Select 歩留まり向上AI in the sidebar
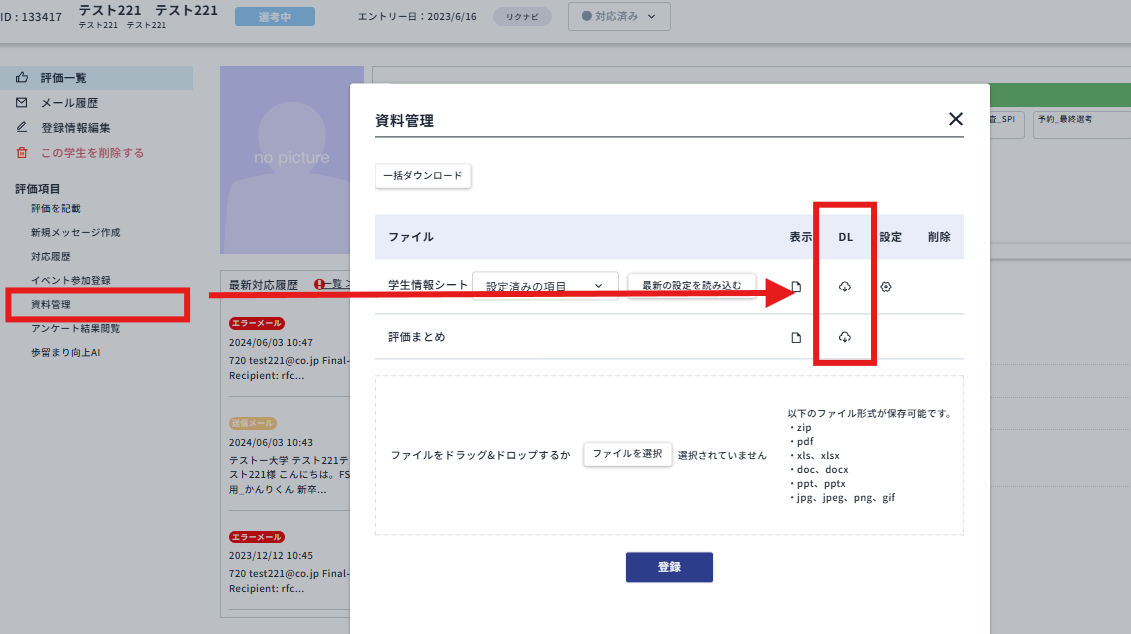Screen dimensions: 1131x634 point(65,353)
